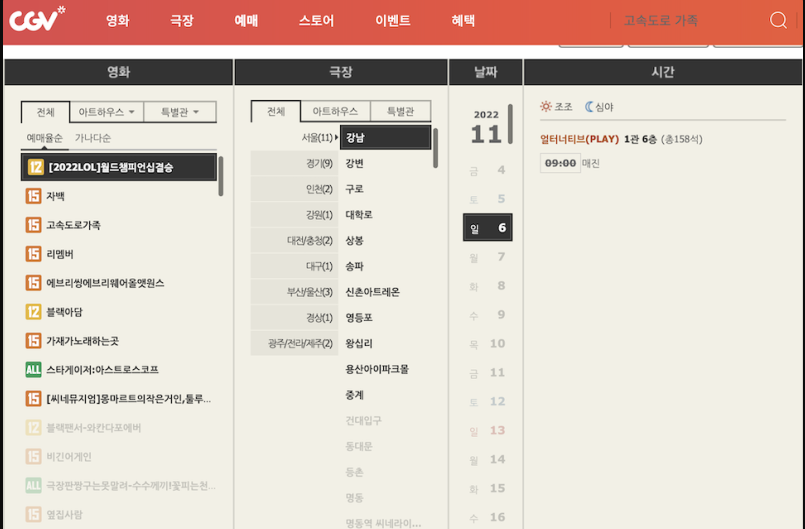Select the 강남 theater
Image resolution: width=805 pixels, height=529 pixels.
pyautogui.click(x=385, y=137)
